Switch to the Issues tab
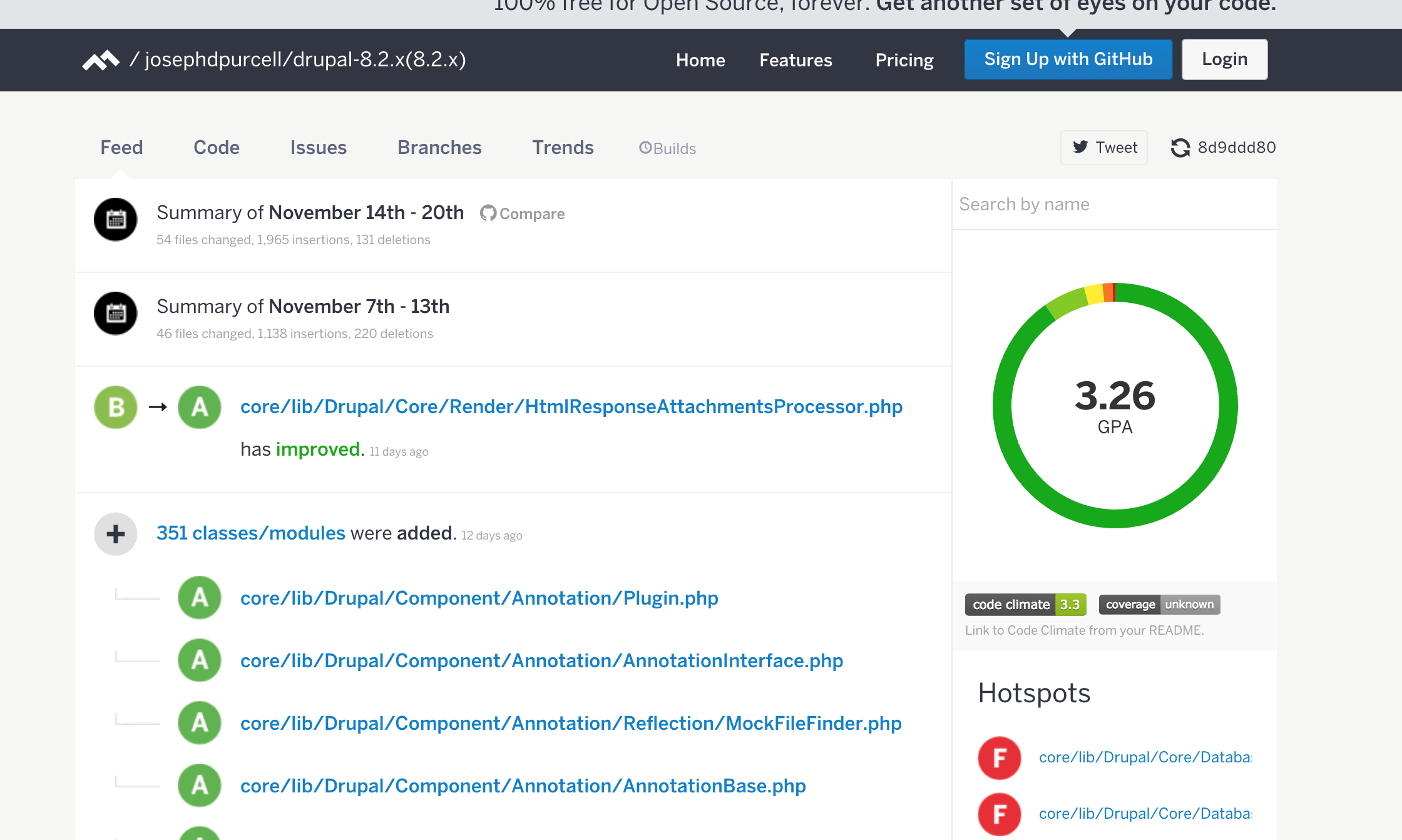The width and height of the screenshot is (1402, 840). pos(318,148)
